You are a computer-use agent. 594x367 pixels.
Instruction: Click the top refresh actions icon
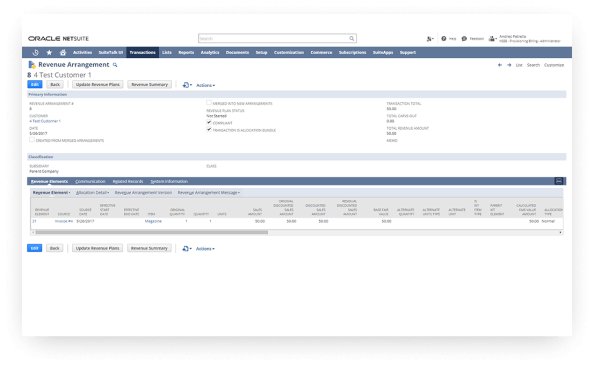[x=186, y=85]
